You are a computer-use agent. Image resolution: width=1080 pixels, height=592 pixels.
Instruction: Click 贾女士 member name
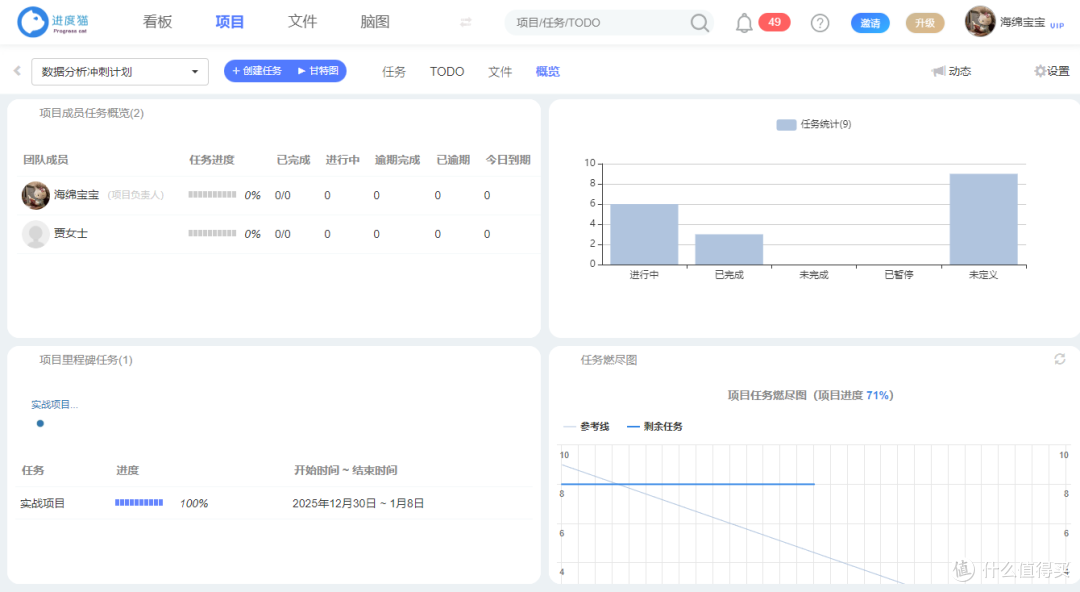pos(71,234)
